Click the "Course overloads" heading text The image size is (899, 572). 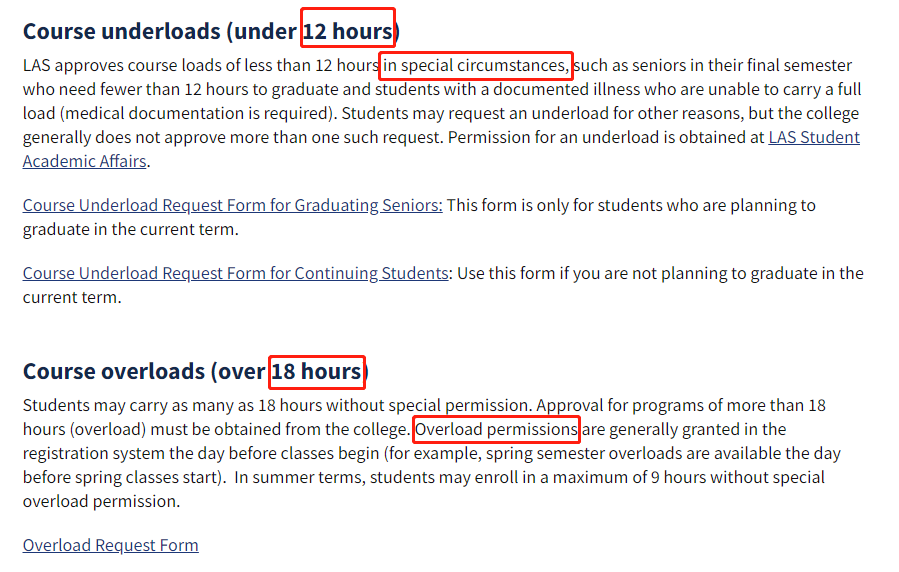pos(116,372)
